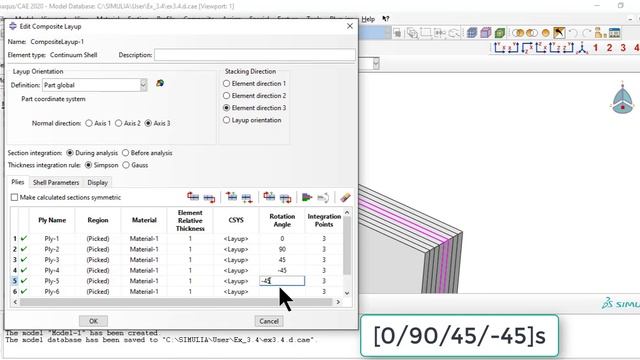Click the Copy Plies After icon

pos(285,198)
